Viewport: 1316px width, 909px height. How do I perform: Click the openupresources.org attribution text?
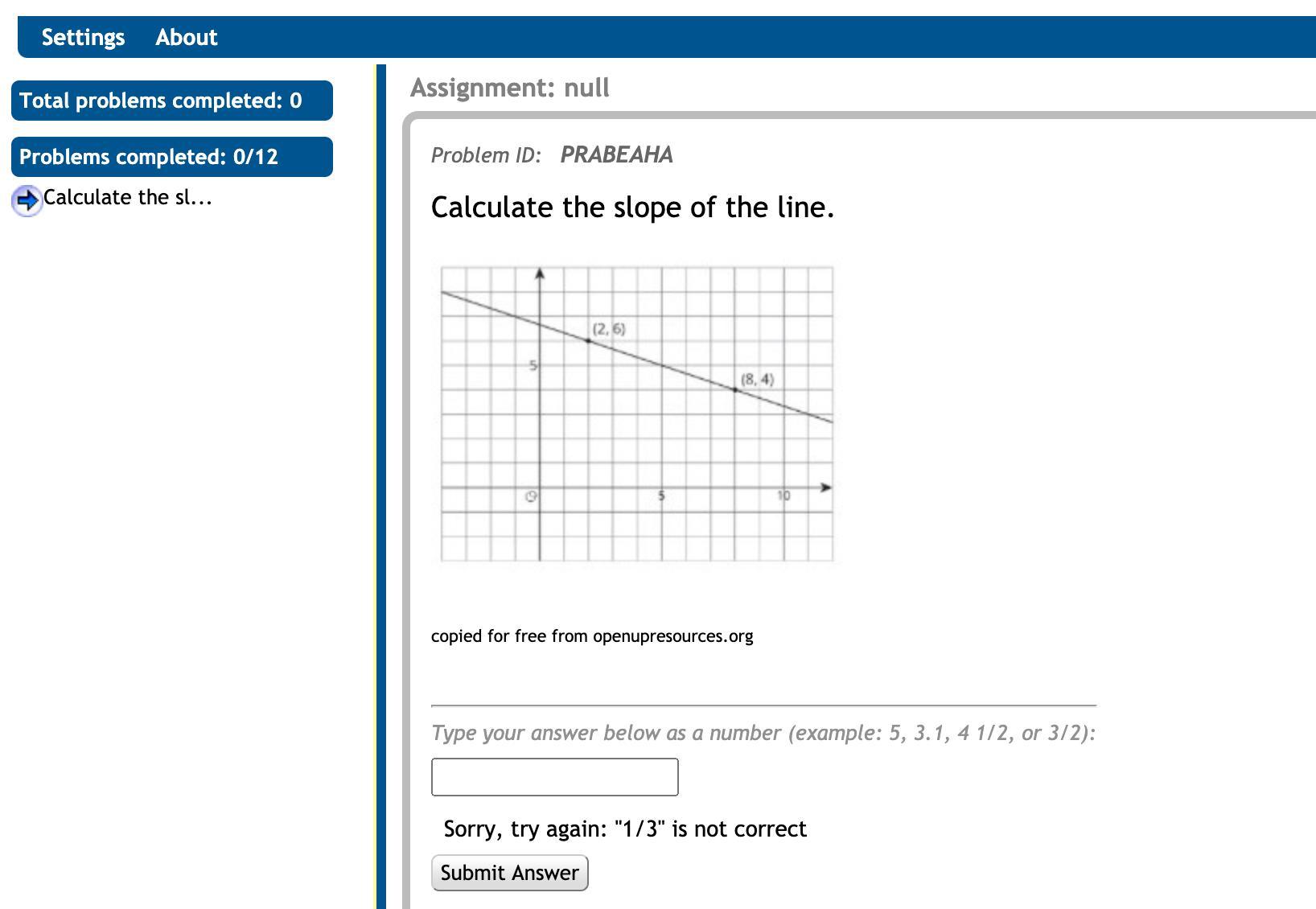tap(592, 636)
